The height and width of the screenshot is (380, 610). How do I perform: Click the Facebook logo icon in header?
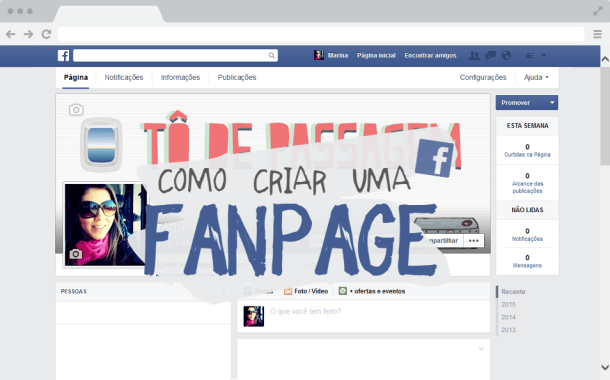[63, 56]
